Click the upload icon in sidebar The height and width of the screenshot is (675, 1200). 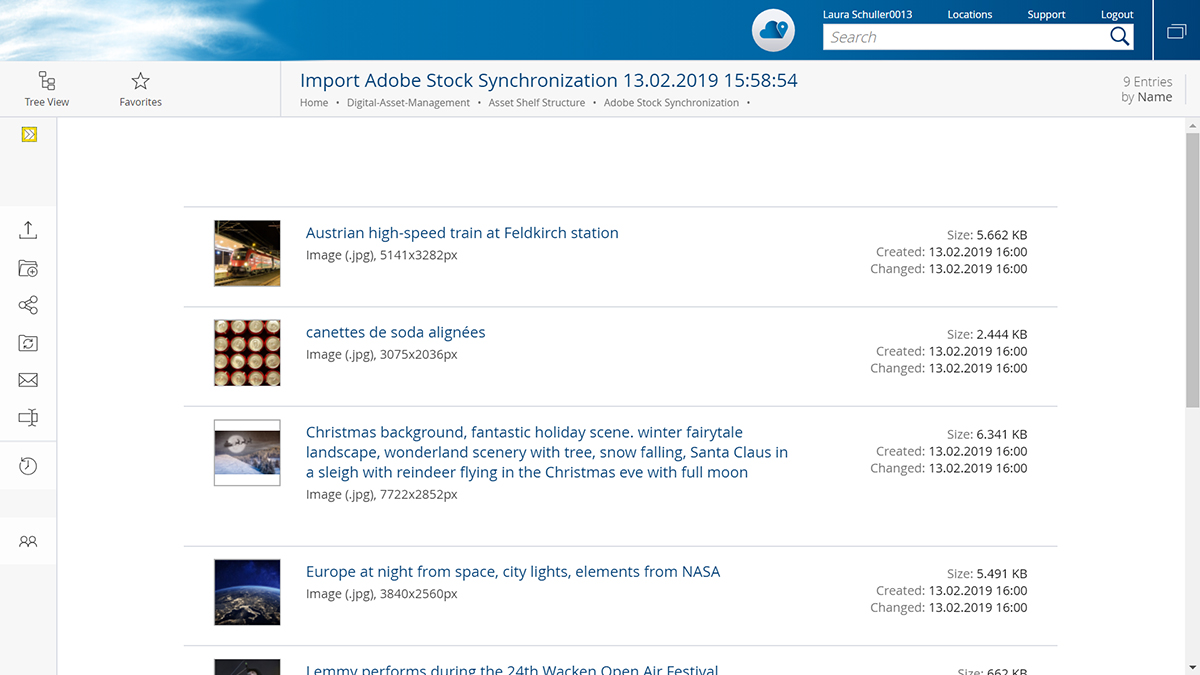coord(28,230)
